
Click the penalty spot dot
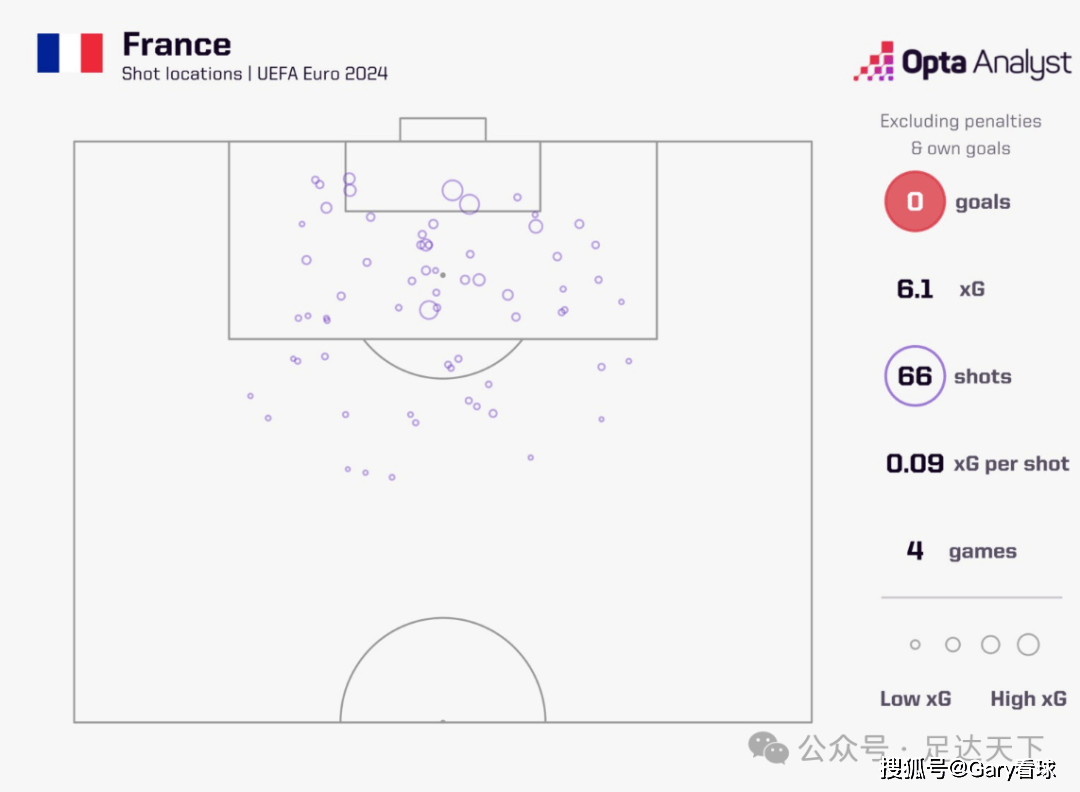tap(443, 274)
